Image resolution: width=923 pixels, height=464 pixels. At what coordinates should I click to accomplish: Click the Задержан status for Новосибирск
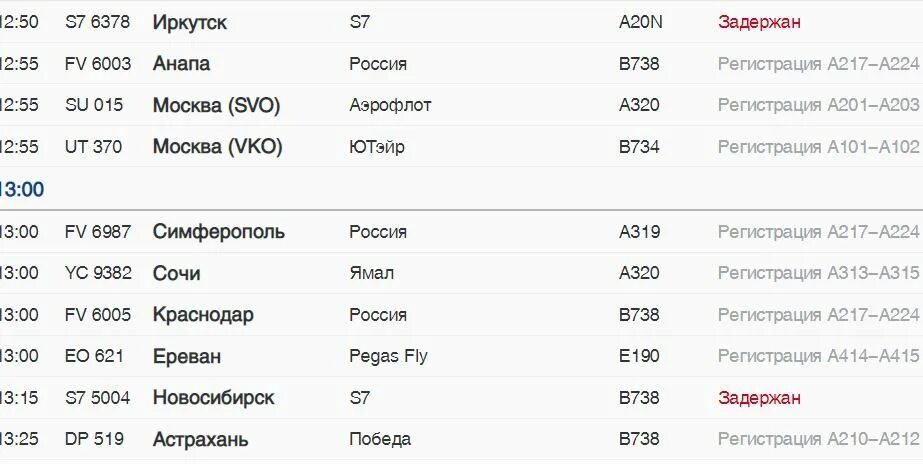point(759,398)
